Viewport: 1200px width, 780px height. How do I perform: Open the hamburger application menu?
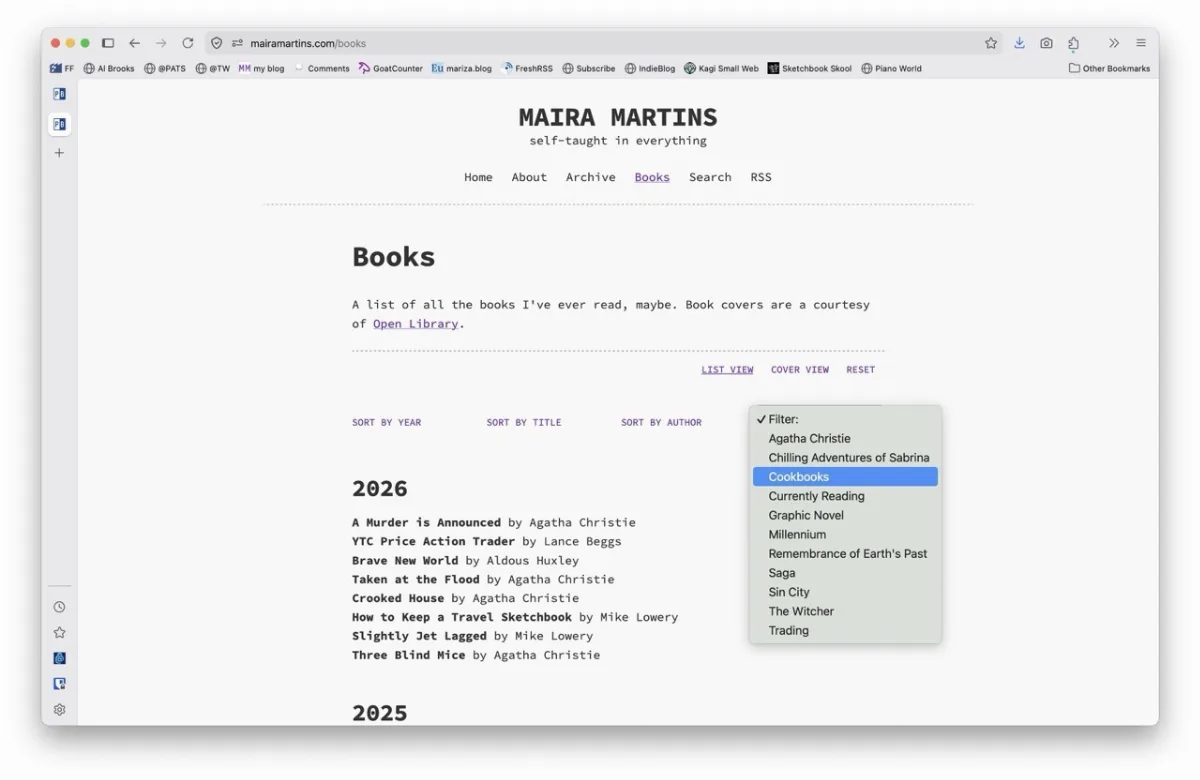1141,43
